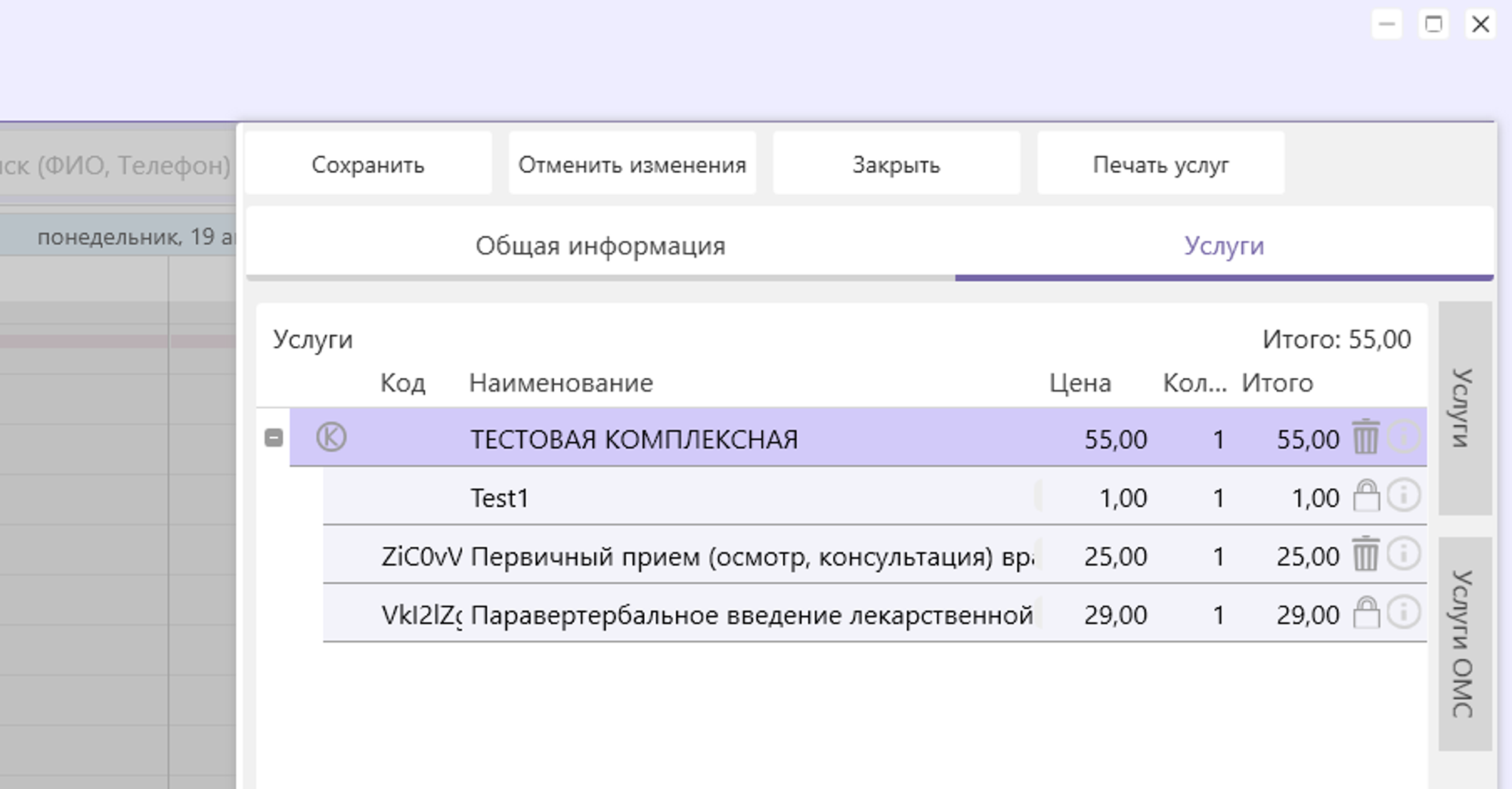
Task: Delete the ТЕСТОВАЯ КОМПЛЕКСНАЯ service with trash icon
Action: [x=1365, y=437]
